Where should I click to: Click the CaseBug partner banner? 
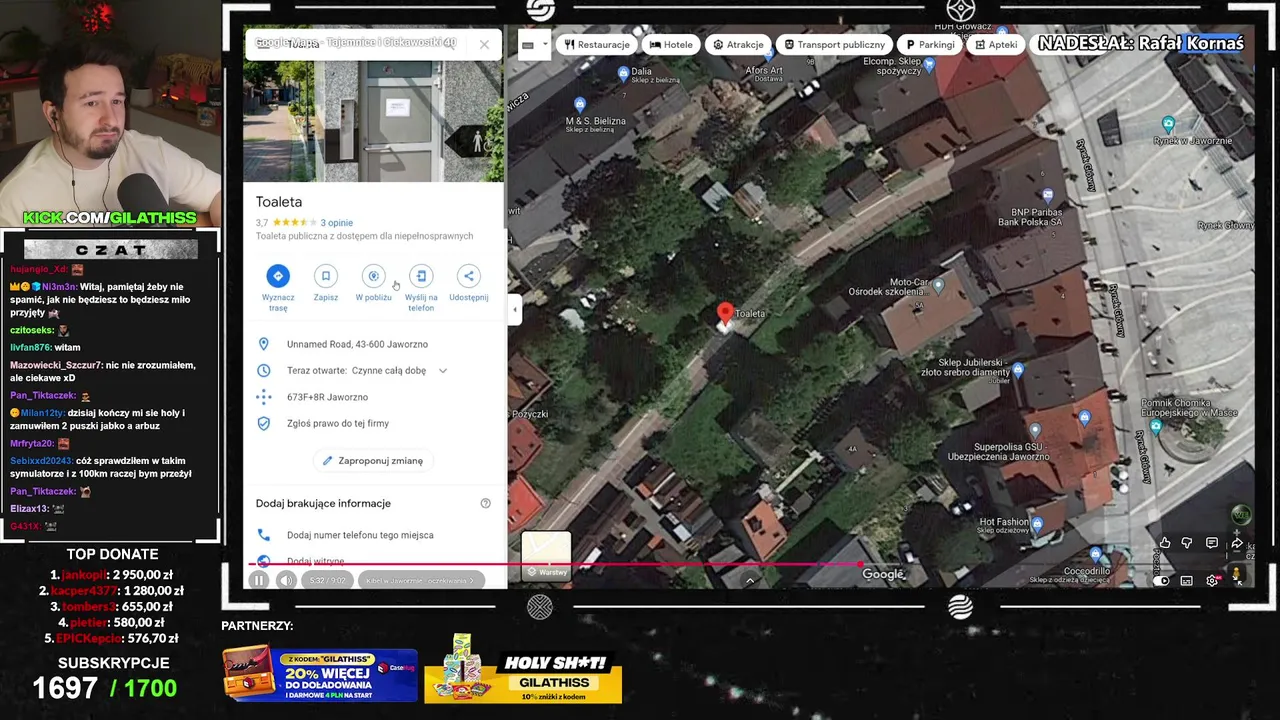(x=320, y=673)
